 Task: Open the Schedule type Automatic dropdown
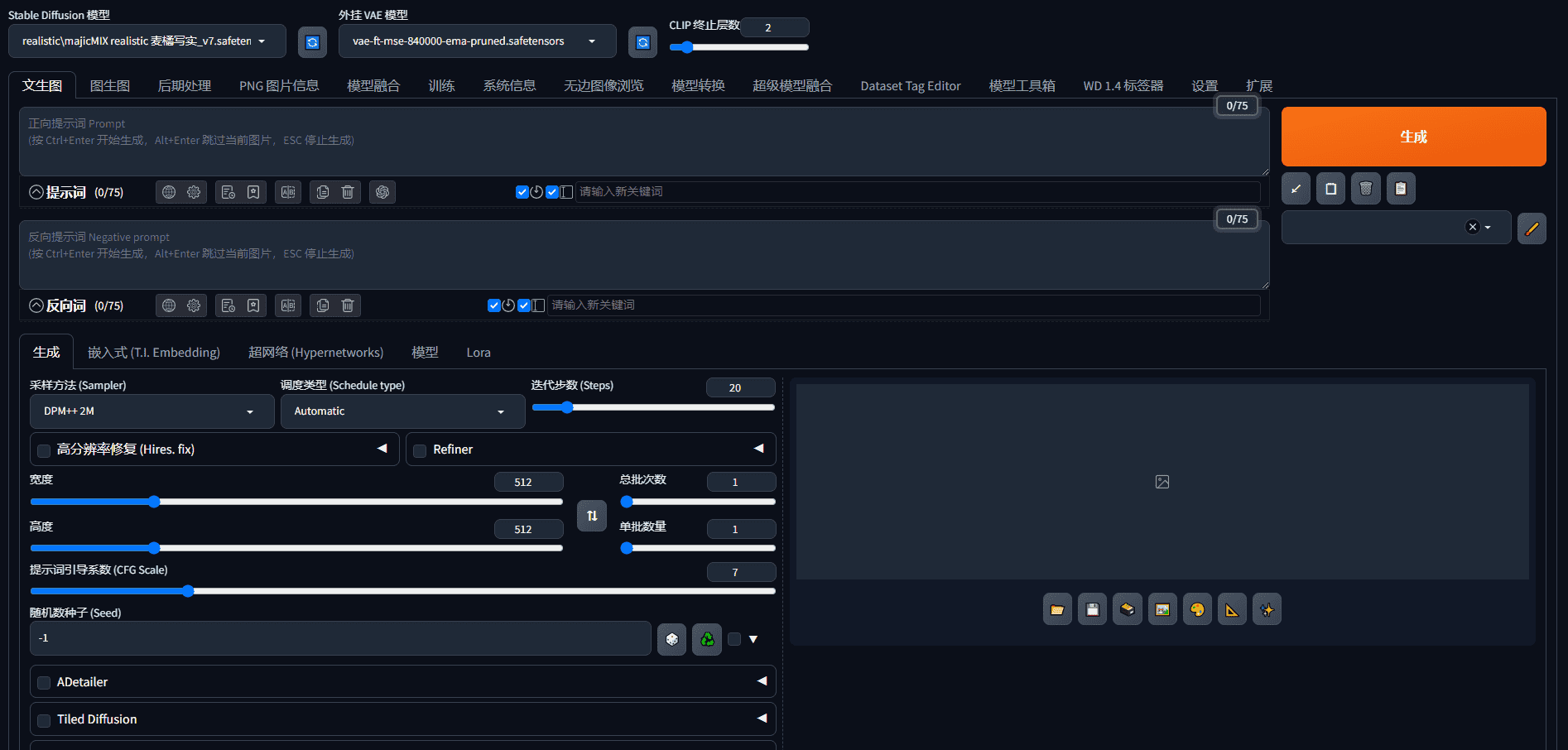[x=402, y=411]
